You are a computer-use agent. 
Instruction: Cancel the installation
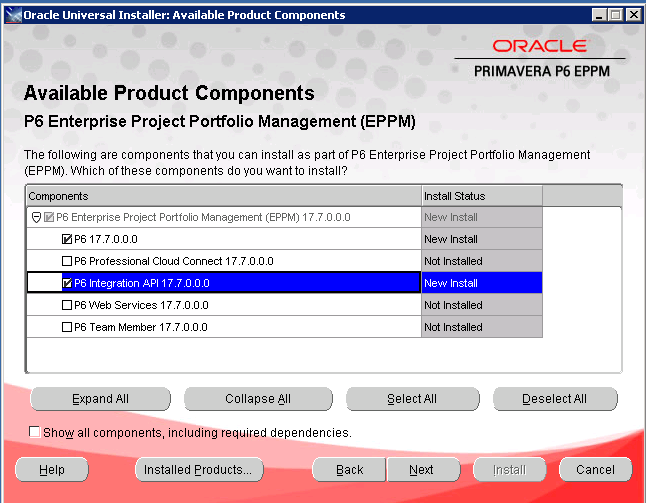[595, 470]
